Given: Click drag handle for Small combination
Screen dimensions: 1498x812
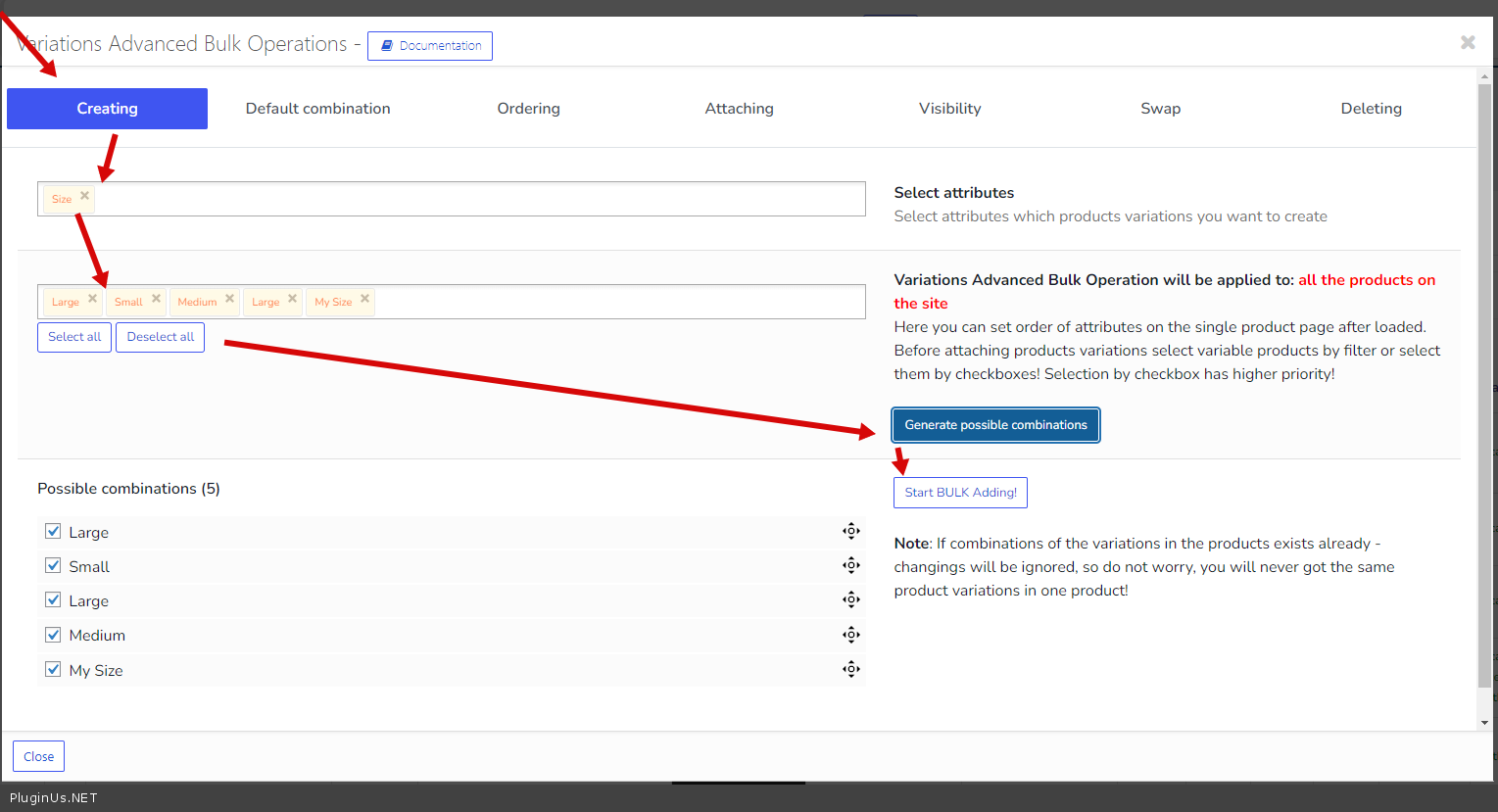Looking at the screenshot, I should (x=850, y=565).
